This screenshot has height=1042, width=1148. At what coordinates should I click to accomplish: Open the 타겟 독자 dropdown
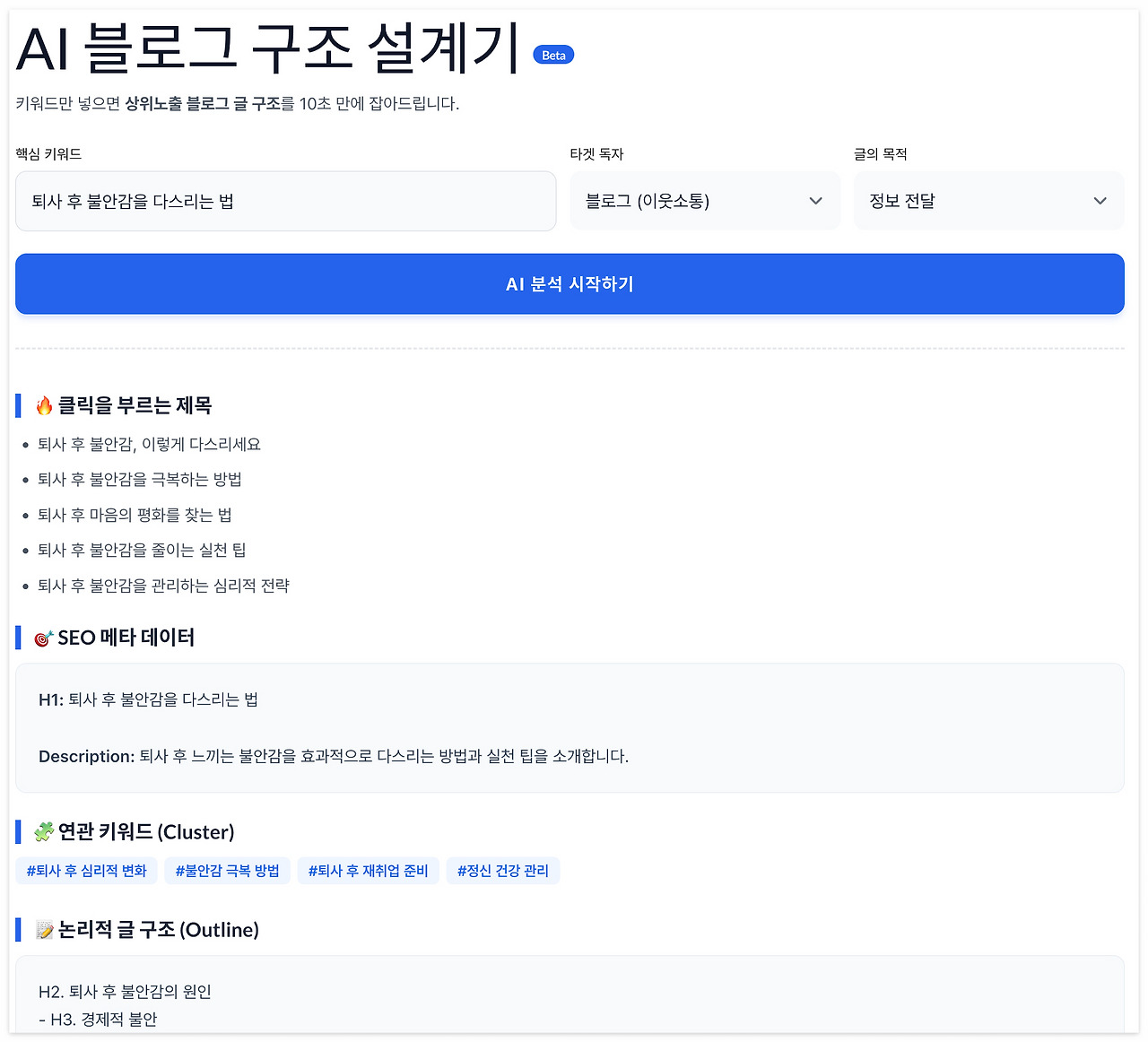[705, 201]
